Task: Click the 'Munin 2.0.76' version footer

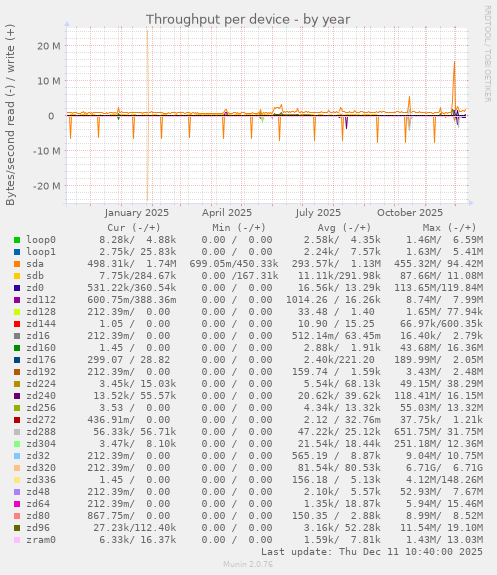Action: 248,564
